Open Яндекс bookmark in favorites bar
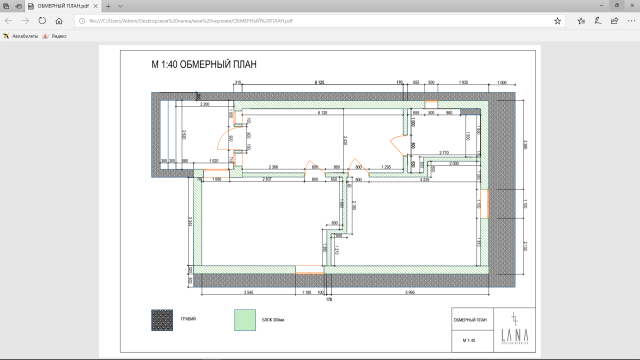640x360 pixels. tap(55, 36)
